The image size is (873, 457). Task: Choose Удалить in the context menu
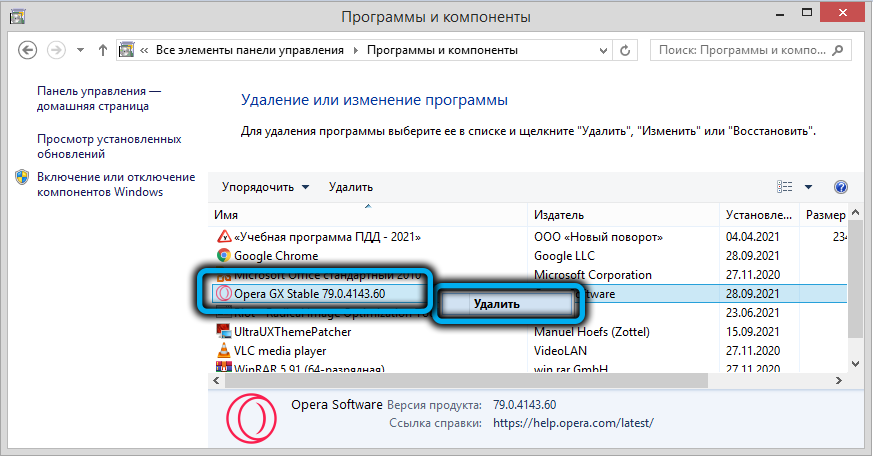(497, 304)
